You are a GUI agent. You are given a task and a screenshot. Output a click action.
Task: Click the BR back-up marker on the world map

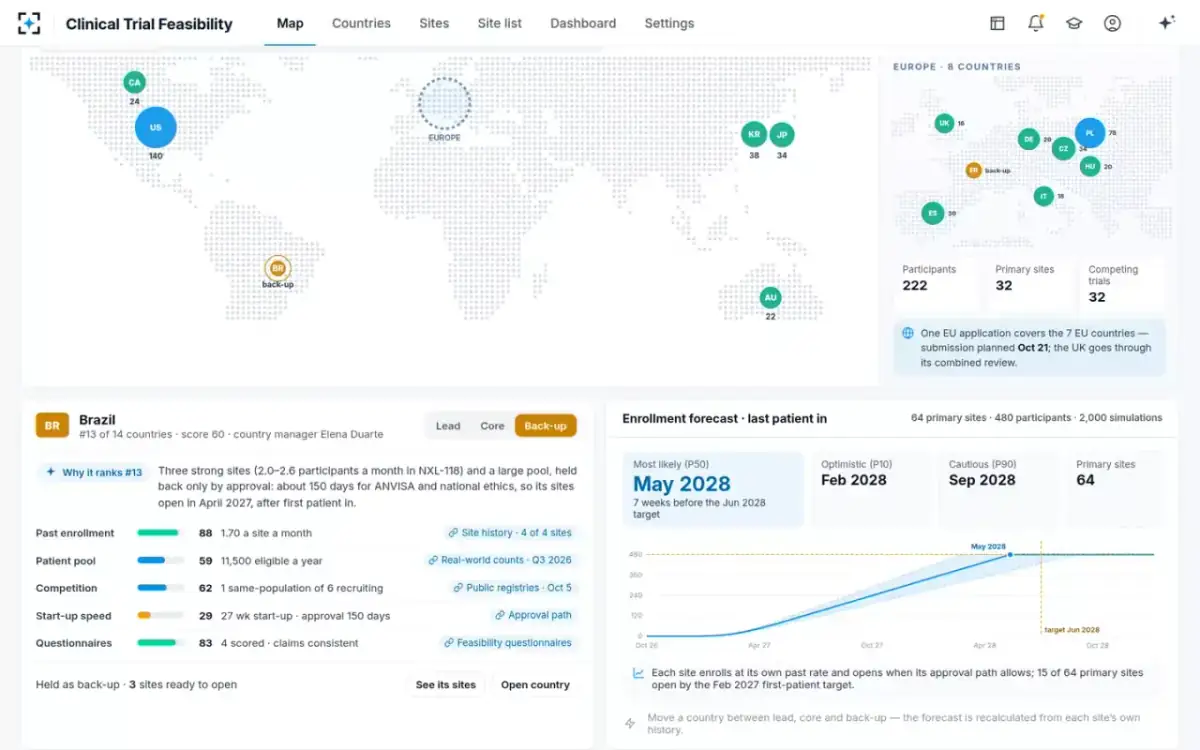tap(278, 268)
